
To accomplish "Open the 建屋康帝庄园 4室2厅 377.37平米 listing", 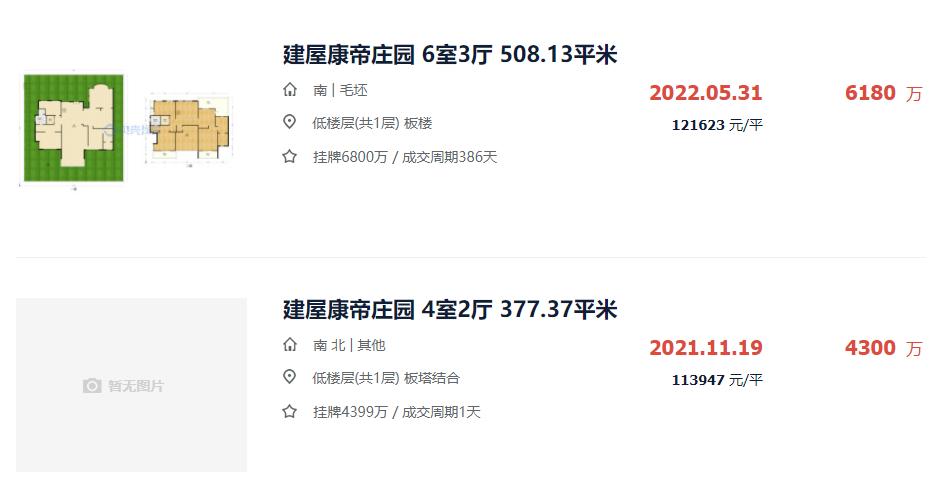I will (x=450, y=309).
